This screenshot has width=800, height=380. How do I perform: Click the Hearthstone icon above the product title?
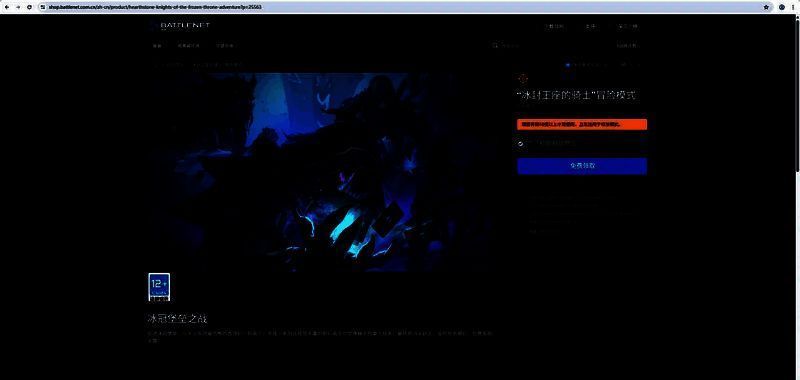(522, 79)
